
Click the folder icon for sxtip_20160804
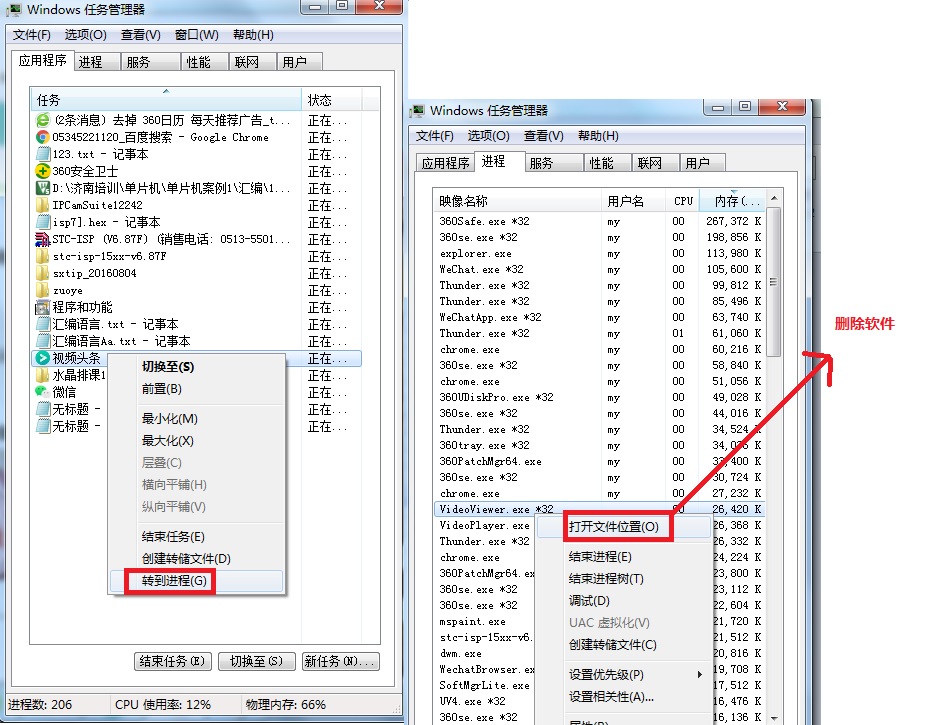(42, 273)
